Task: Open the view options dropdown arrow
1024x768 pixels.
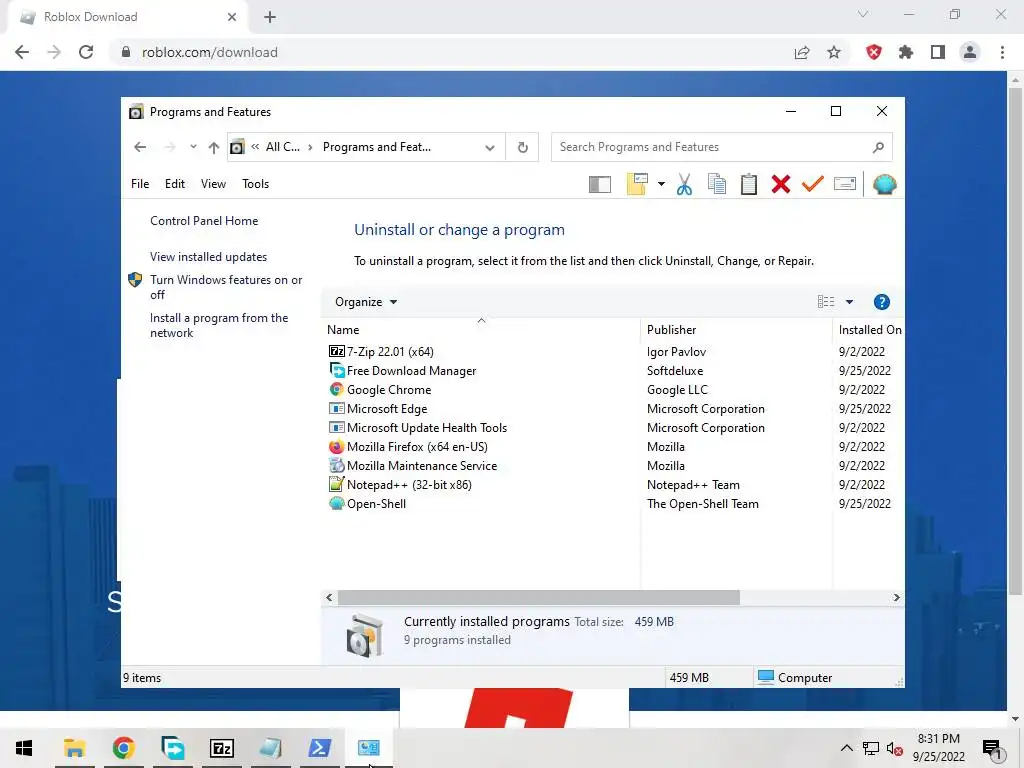Action: pos(849,302)
